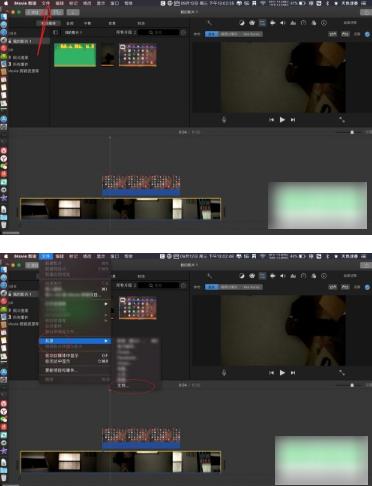Select the Ken Burns crop style in the upper window
This screenshot has height=486, width=372.
point(252,34)
